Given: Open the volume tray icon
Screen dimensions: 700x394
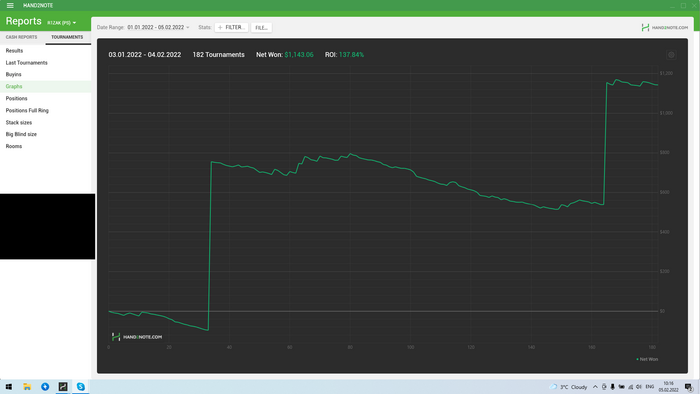Looking at the screenshot, I should point(639,387).
